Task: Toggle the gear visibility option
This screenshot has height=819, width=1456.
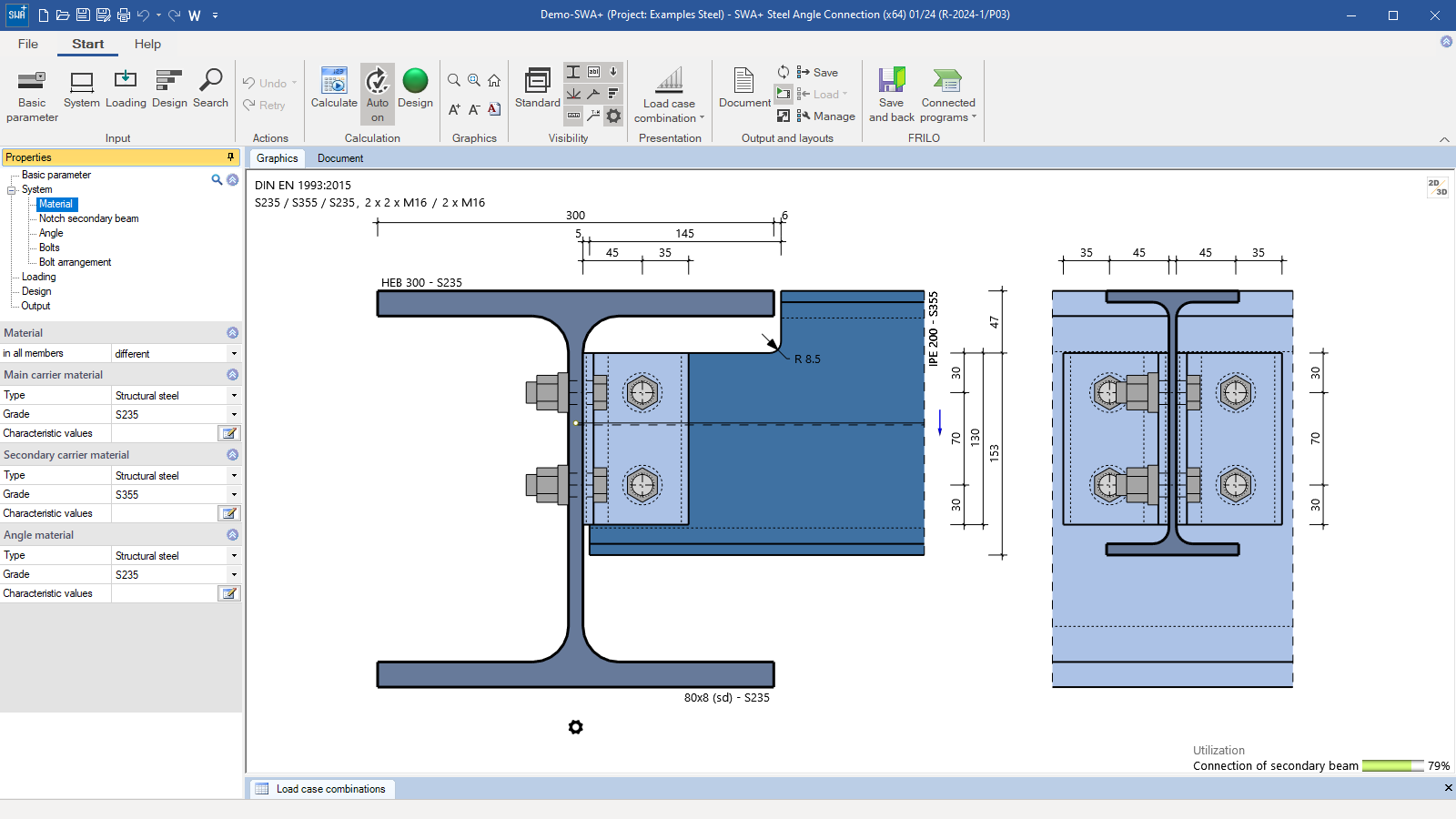Action: pyautogui.click(x=613, y=116)
